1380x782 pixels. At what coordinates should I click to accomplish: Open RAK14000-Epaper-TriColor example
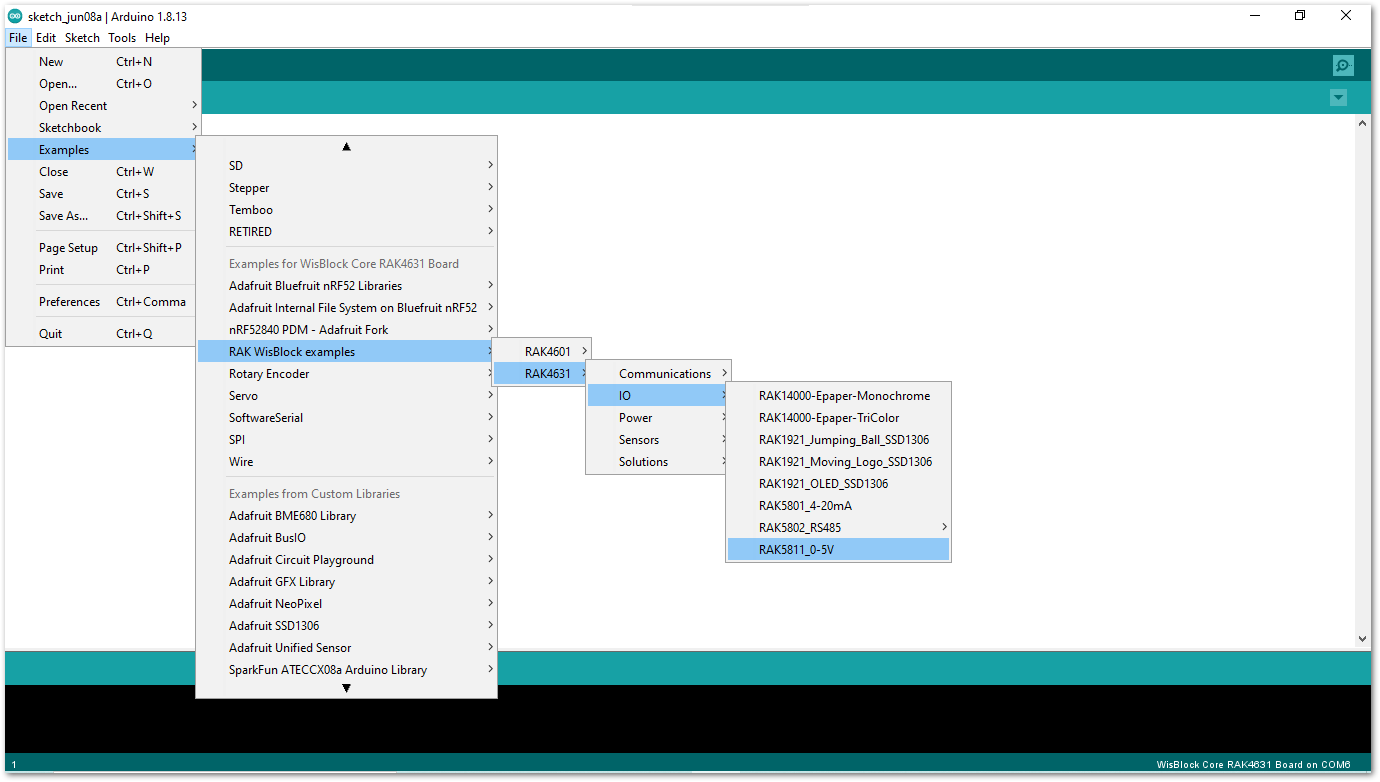[838, 418]
